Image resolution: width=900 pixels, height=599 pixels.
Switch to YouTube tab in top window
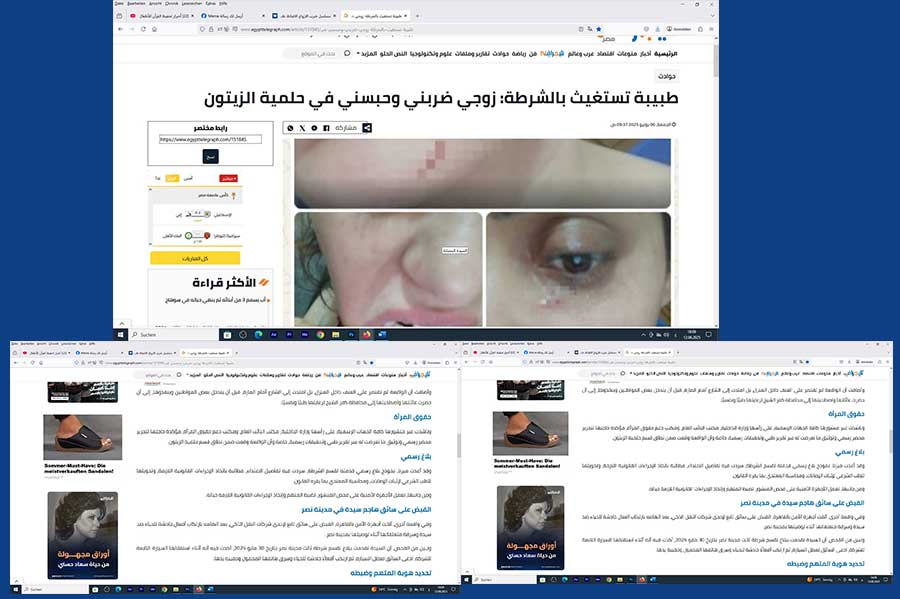[x=161, y=16]
